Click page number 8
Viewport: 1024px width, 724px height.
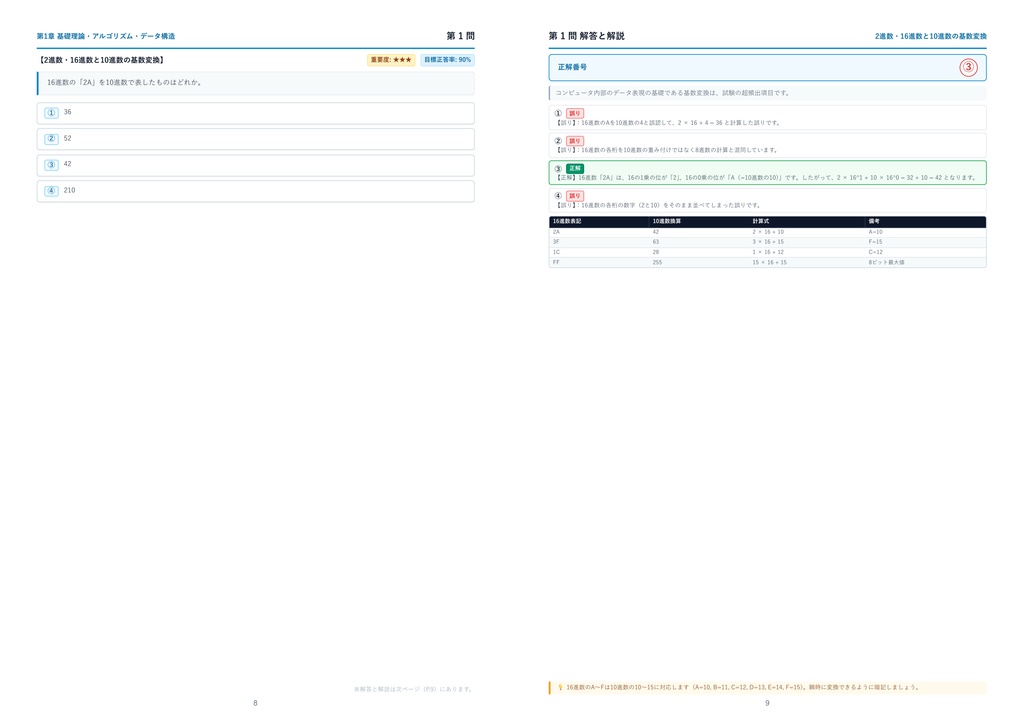255,703
